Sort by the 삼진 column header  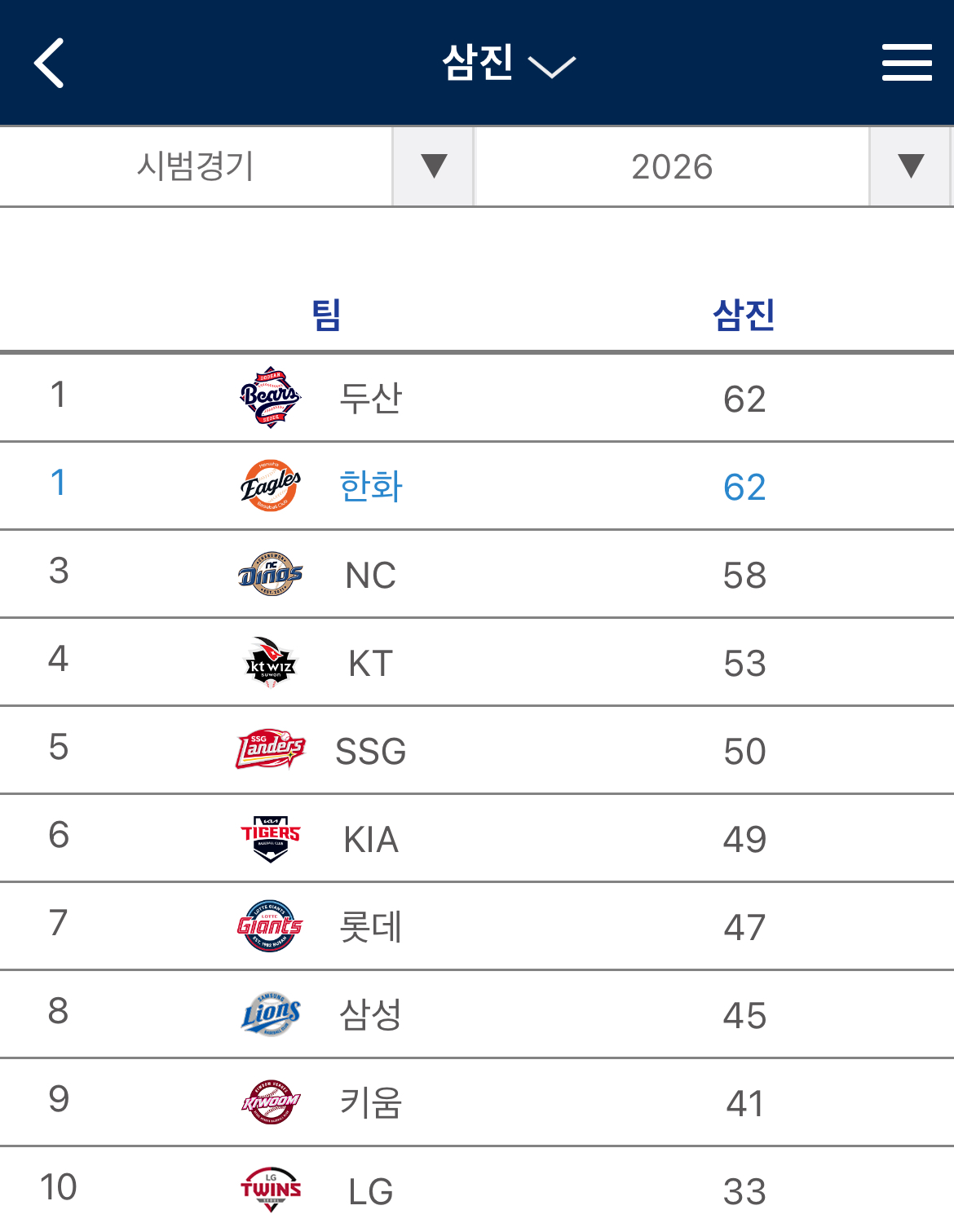point(744,315)
